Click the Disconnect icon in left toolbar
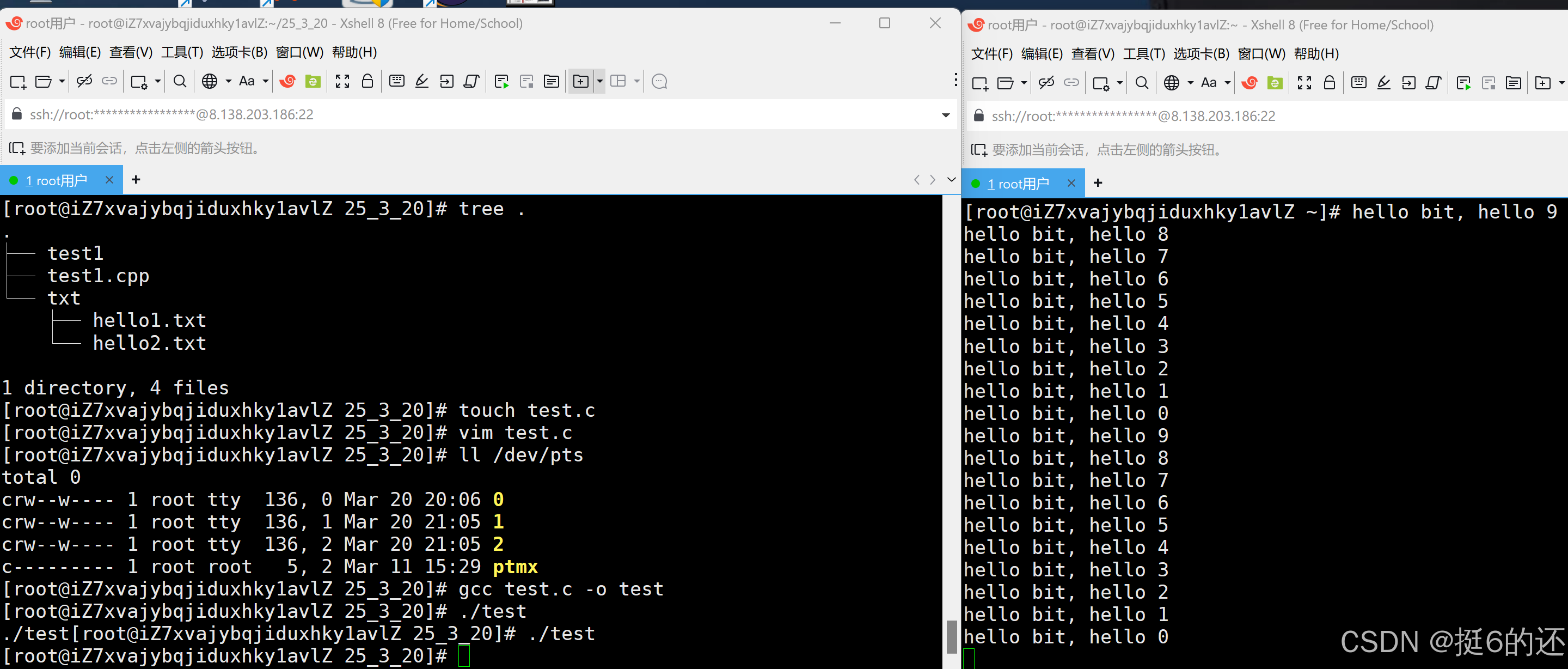 click(84, 82)
